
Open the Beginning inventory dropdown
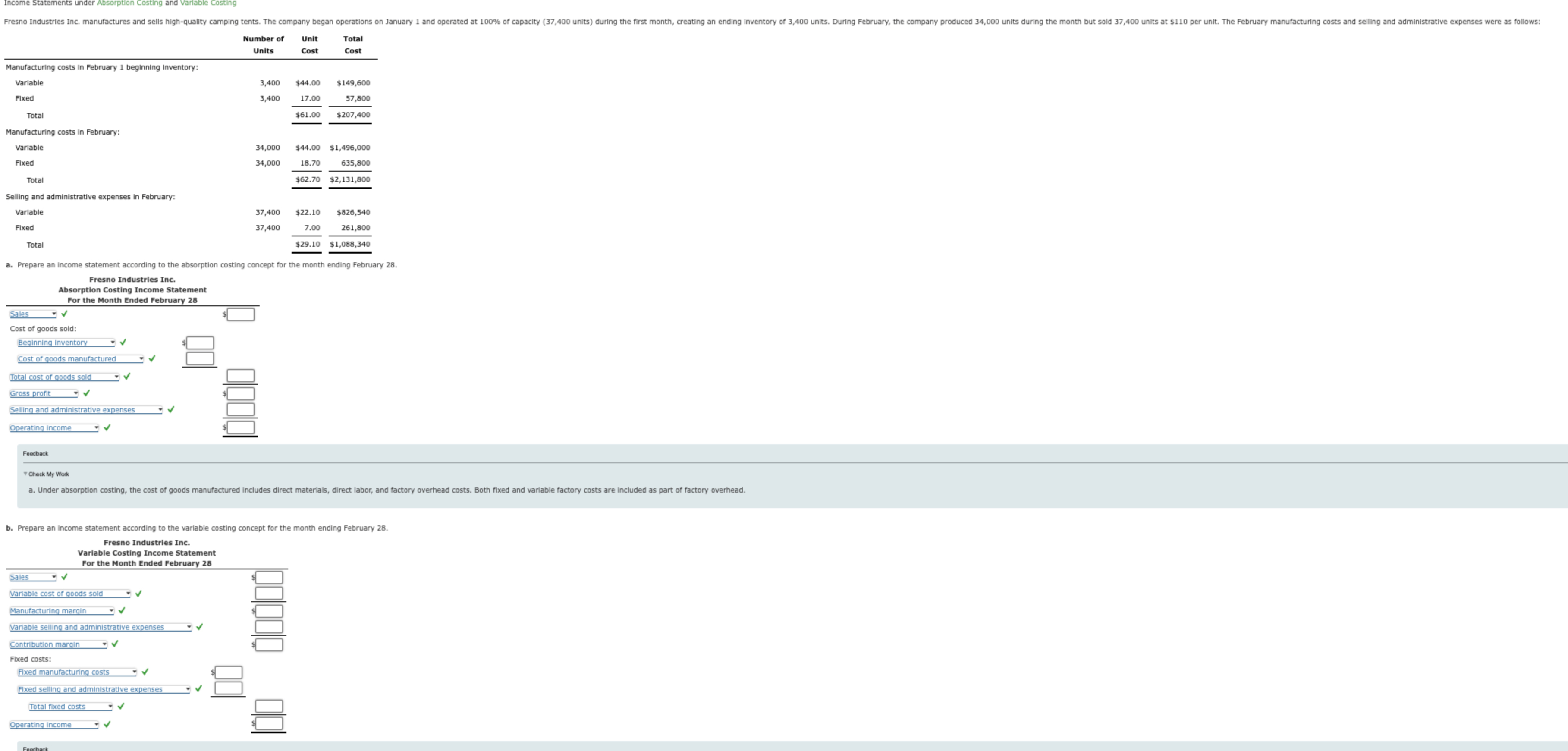tap(66, 343)
